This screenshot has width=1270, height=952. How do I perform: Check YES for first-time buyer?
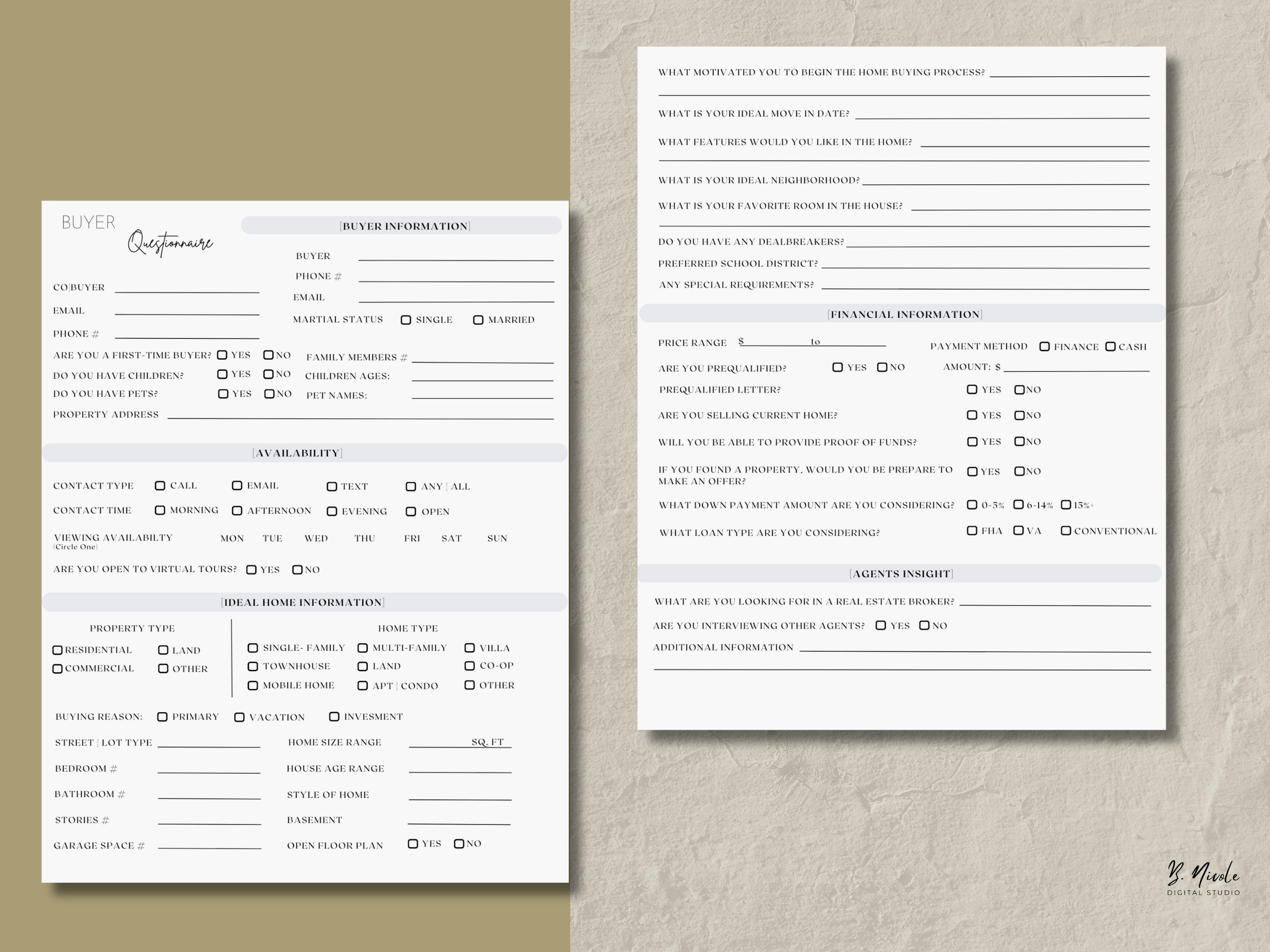[223, 354]
